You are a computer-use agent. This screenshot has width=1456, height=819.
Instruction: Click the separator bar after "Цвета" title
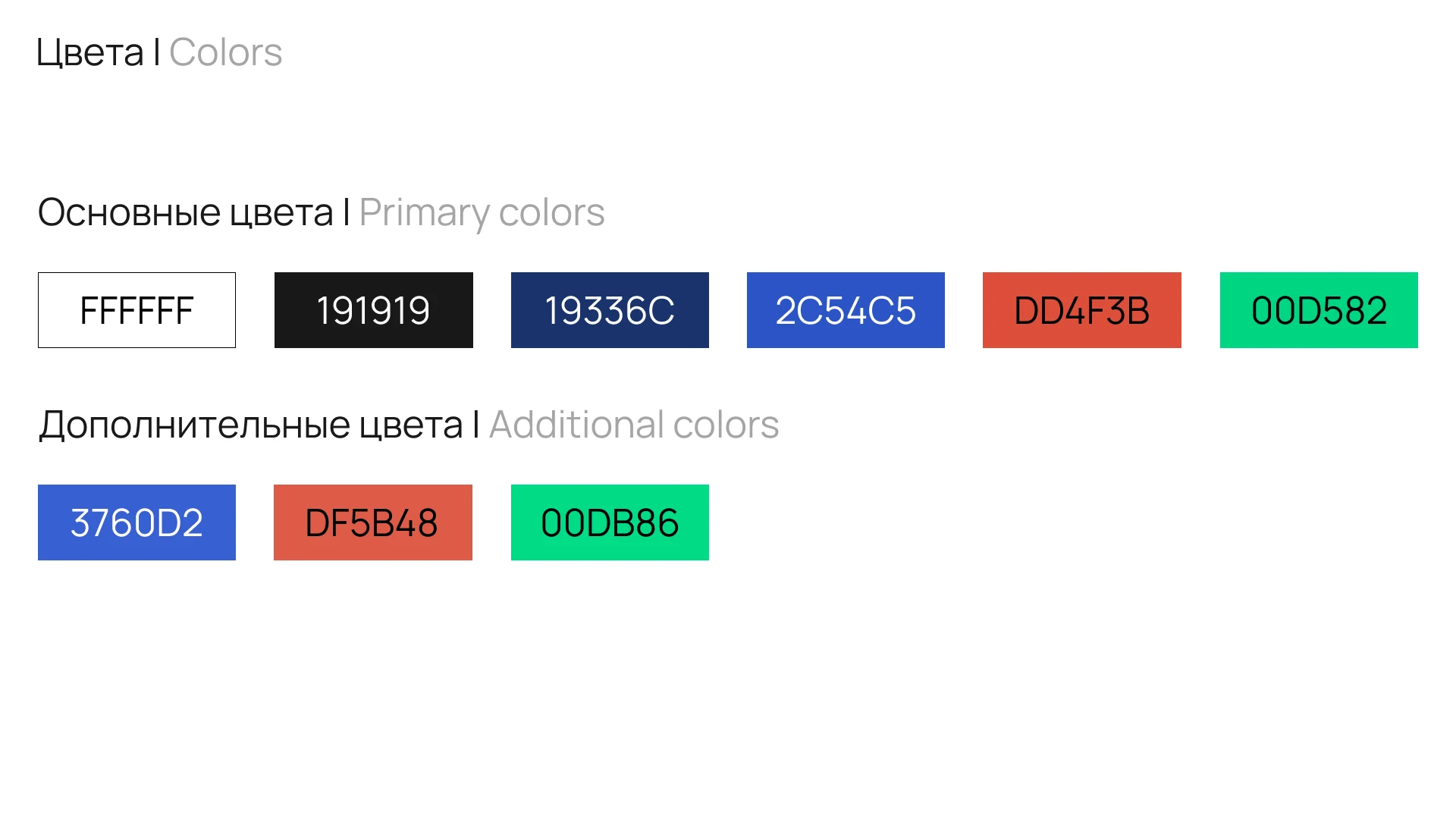156,52
